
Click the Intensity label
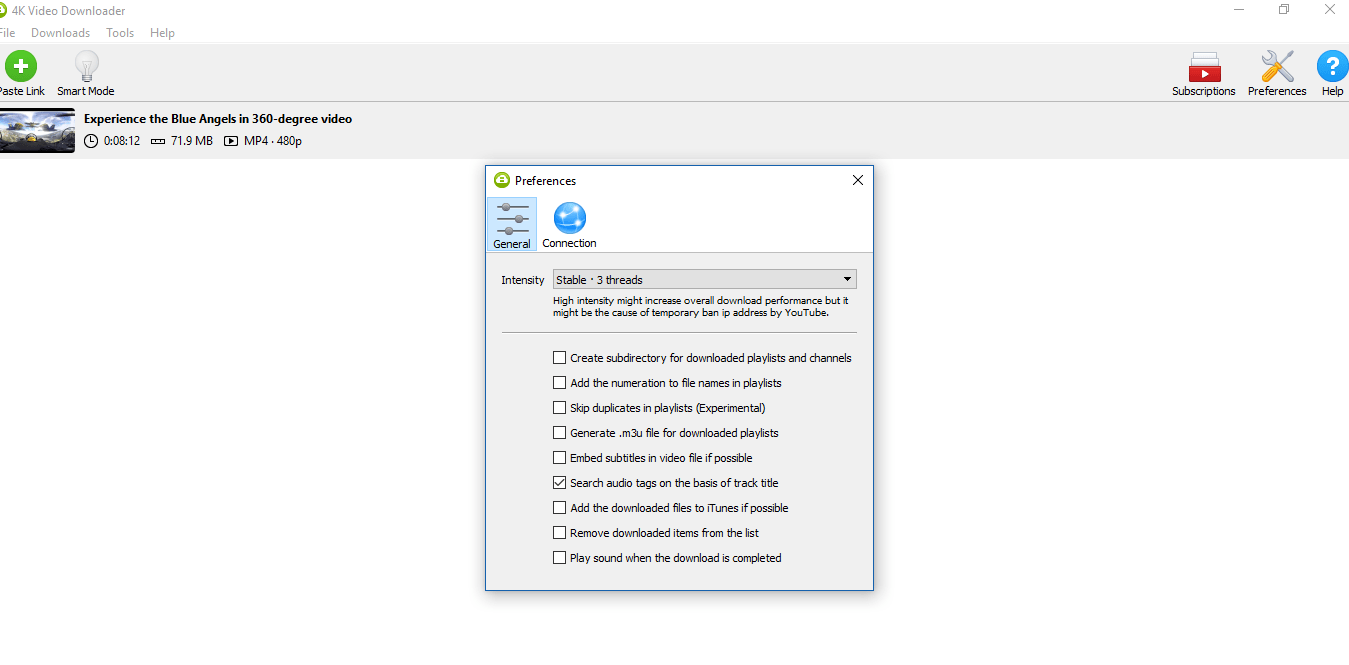[x=523, y=280]
